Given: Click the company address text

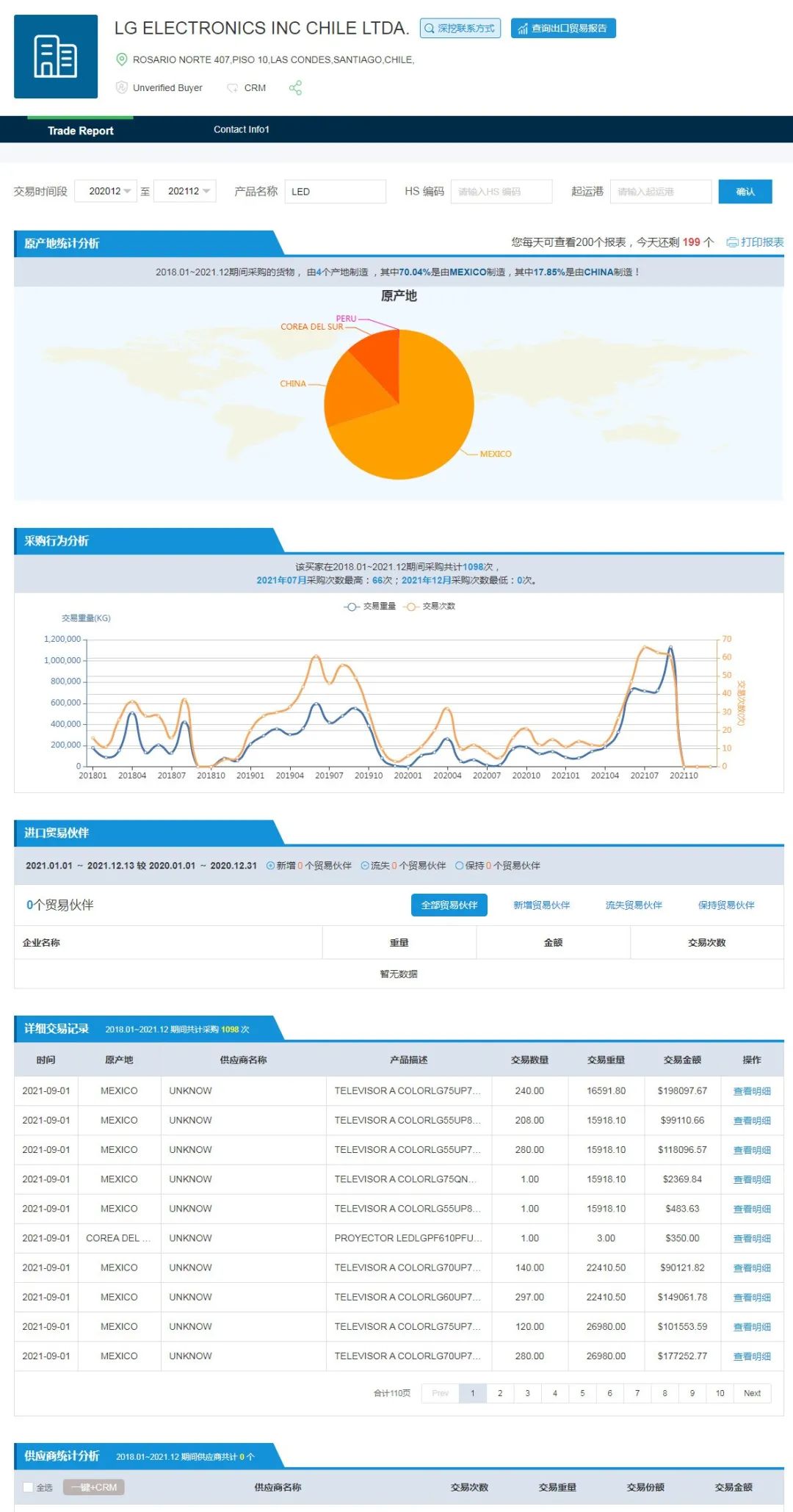Looking at the screenshot, I should 273,59.
